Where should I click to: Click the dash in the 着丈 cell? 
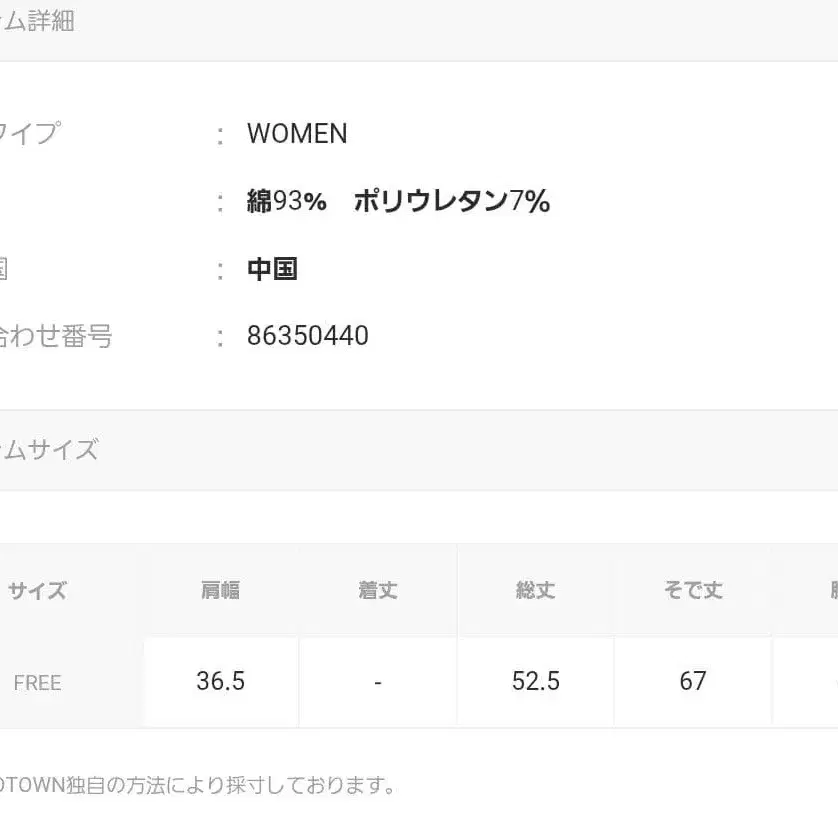click(377, 682)
